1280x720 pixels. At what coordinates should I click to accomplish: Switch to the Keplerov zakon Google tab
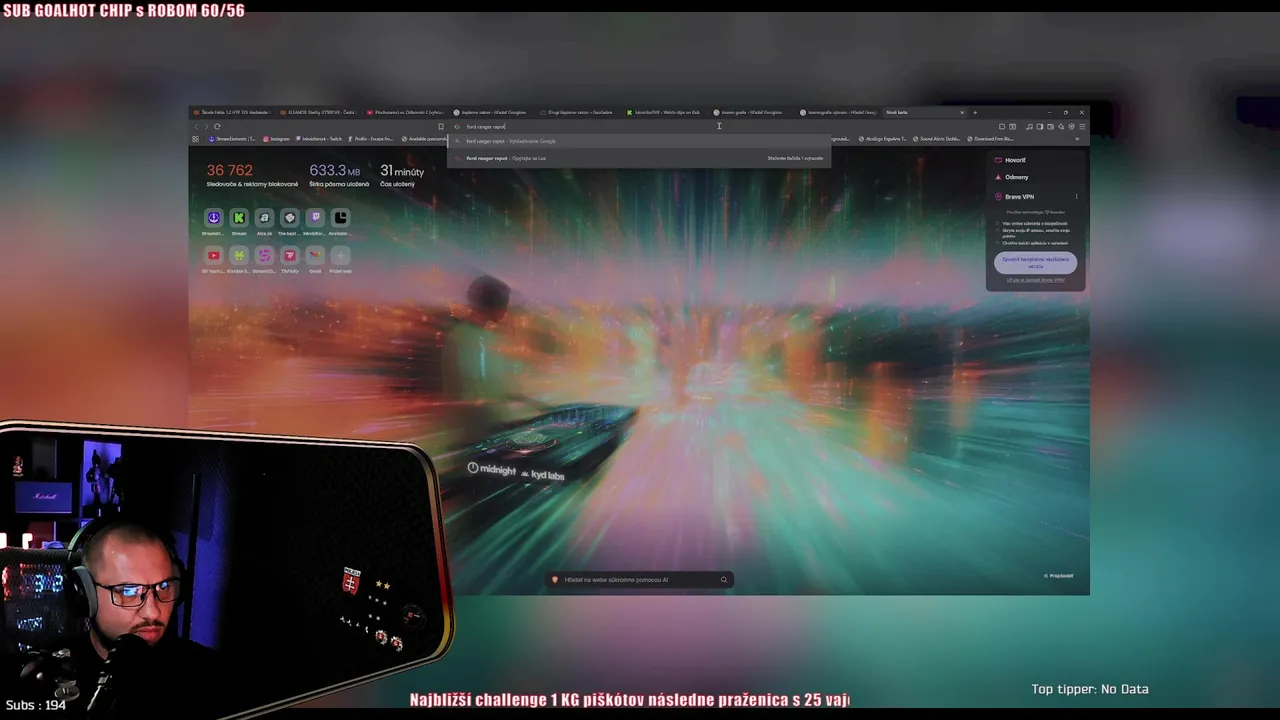(490, 112)
